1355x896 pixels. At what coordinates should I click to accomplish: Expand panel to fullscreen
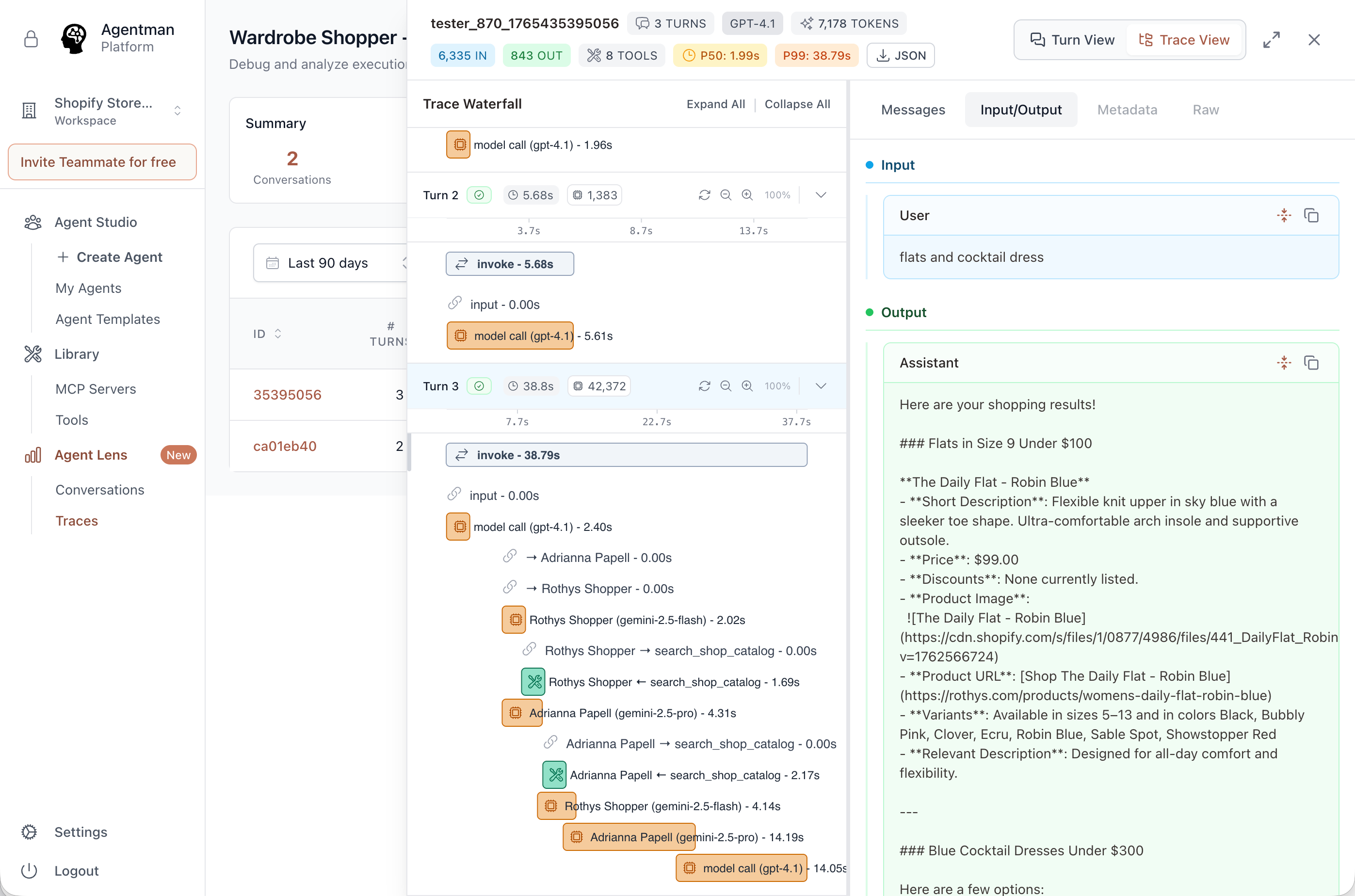click(x=1271, y=40)
